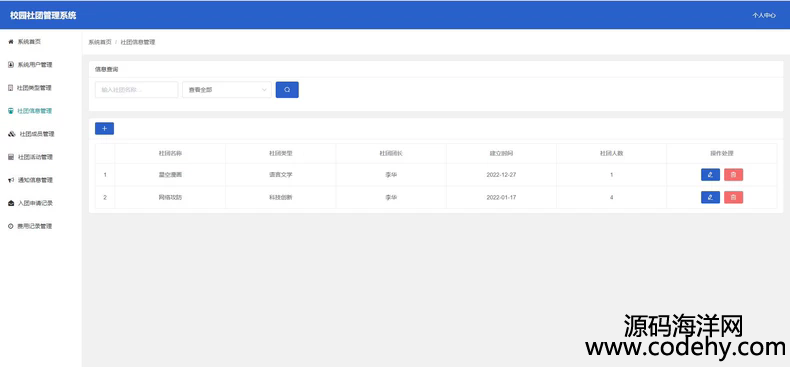Click 系统首页 breadcrumb link
790x367 pixels.
[100, 42]
